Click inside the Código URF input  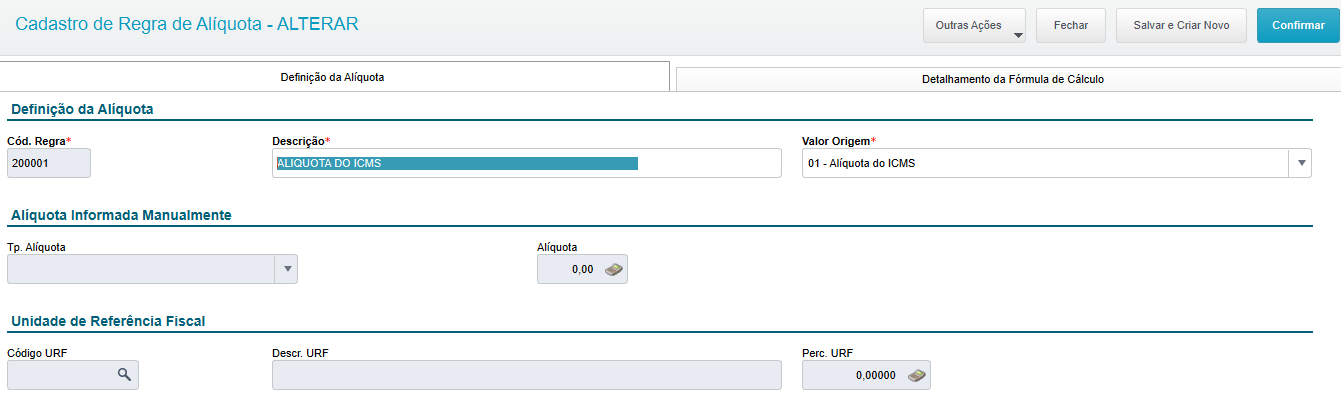click(60, 374)
